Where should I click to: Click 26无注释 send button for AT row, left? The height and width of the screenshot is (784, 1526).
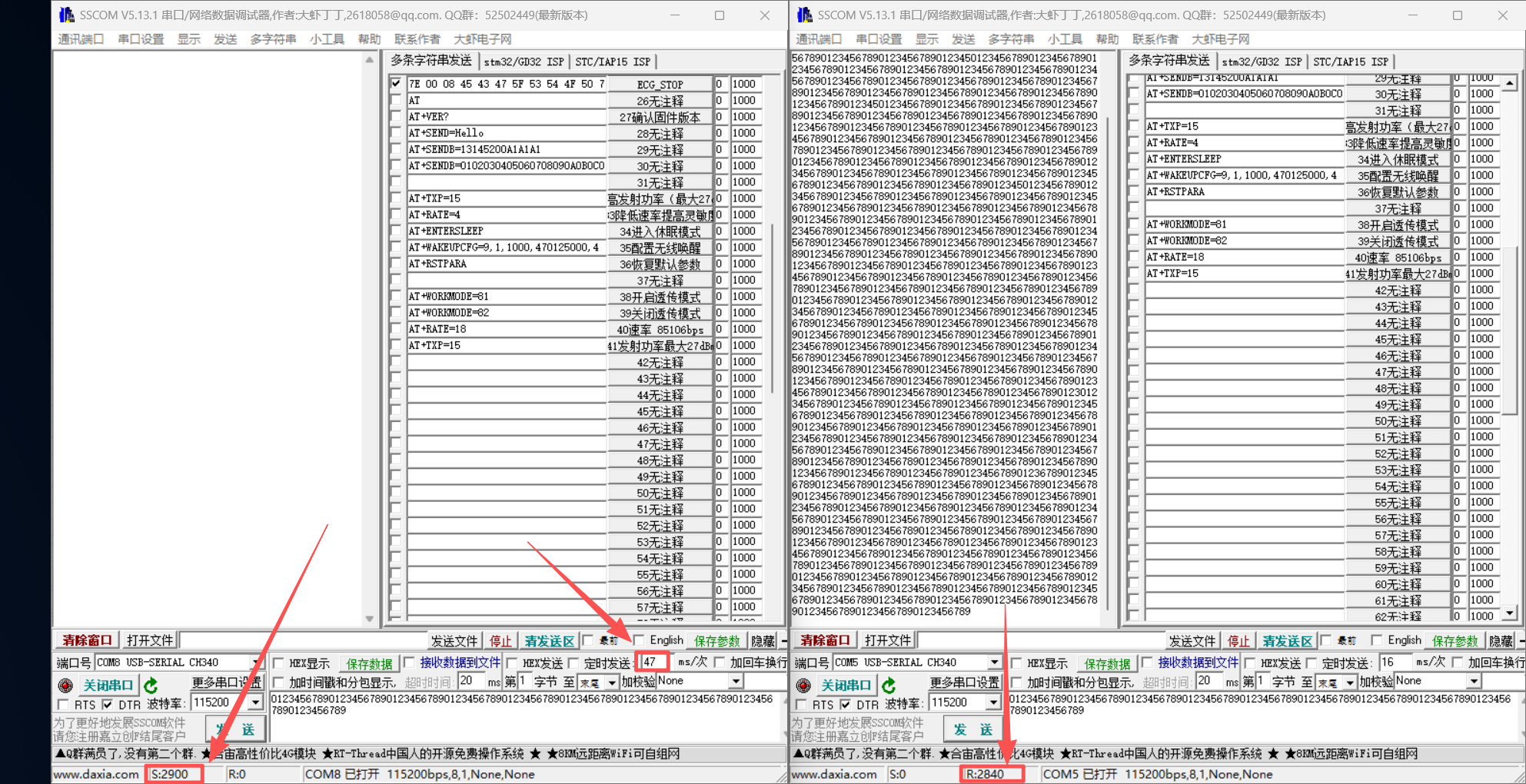(660, 101)
